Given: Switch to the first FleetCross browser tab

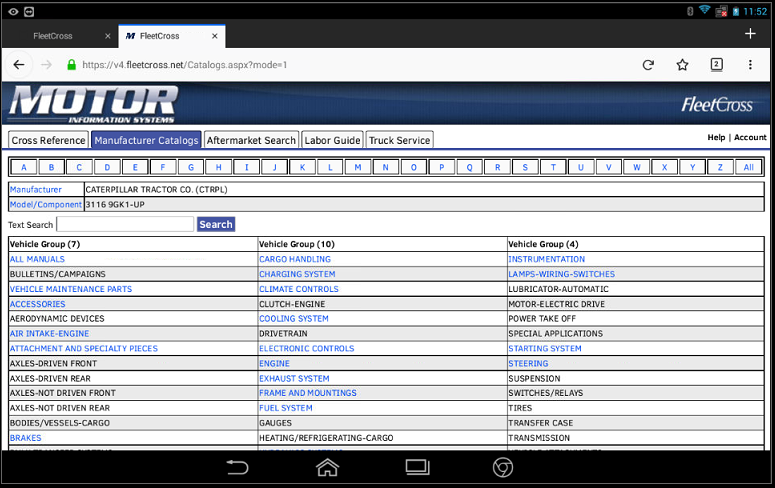Looking at the screenshot, I should click(53, 36).
